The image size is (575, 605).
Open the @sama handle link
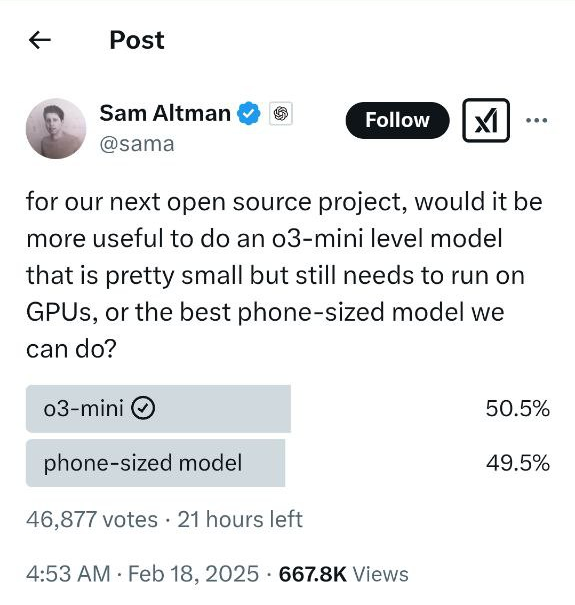pyautogui.click(x=137, y=144)
